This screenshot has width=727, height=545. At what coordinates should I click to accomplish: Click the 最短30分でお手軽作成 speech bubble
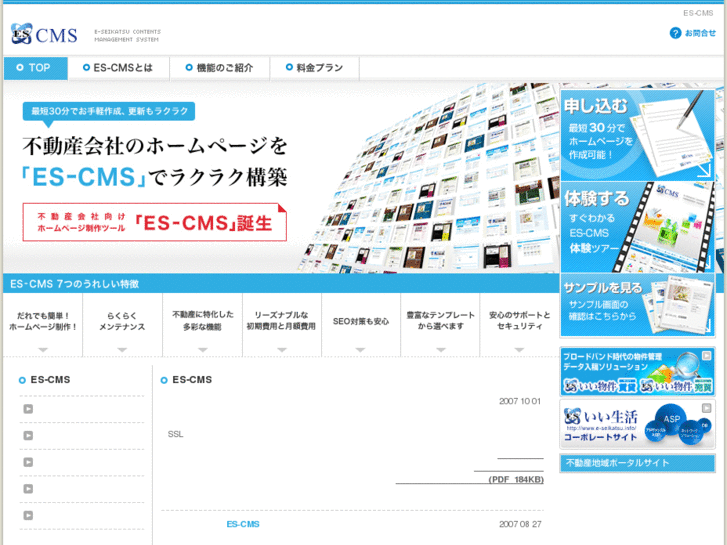(x=109, y=112)
